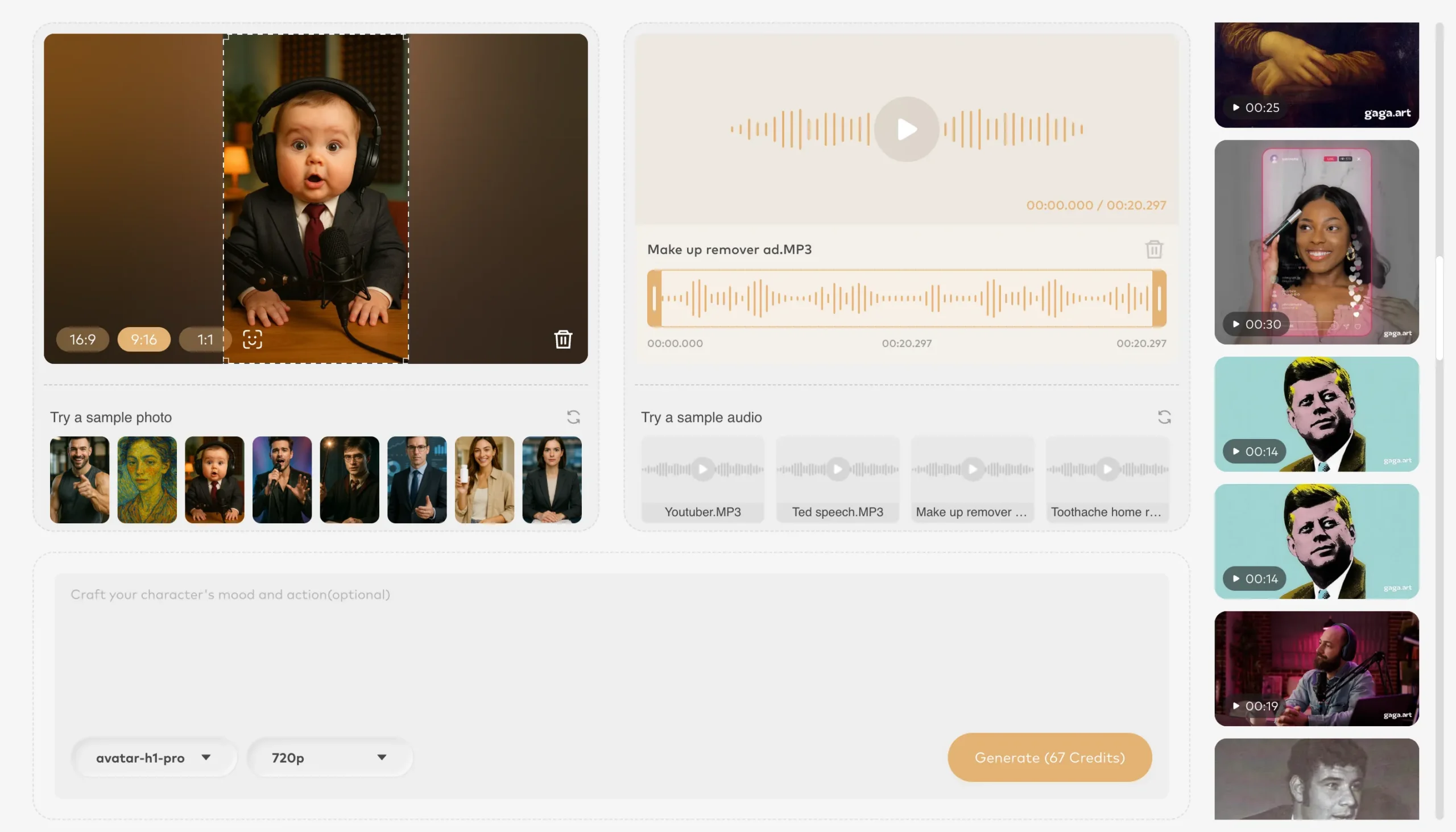Delete the uploaded baby photo

click(x=563, y=339)
